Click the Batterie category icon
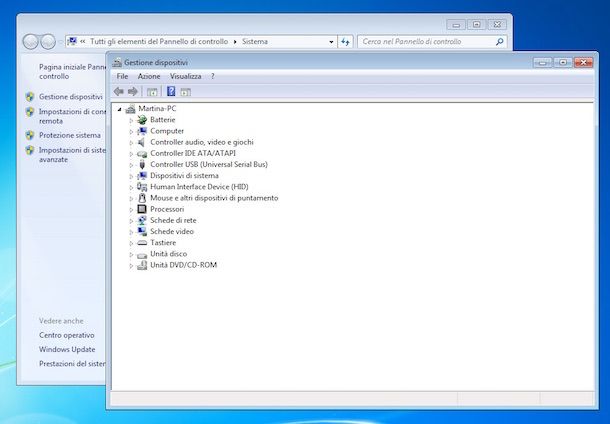The height and width of the screenshot is (424, 610). pyautogui.click(x=142, y=120)
